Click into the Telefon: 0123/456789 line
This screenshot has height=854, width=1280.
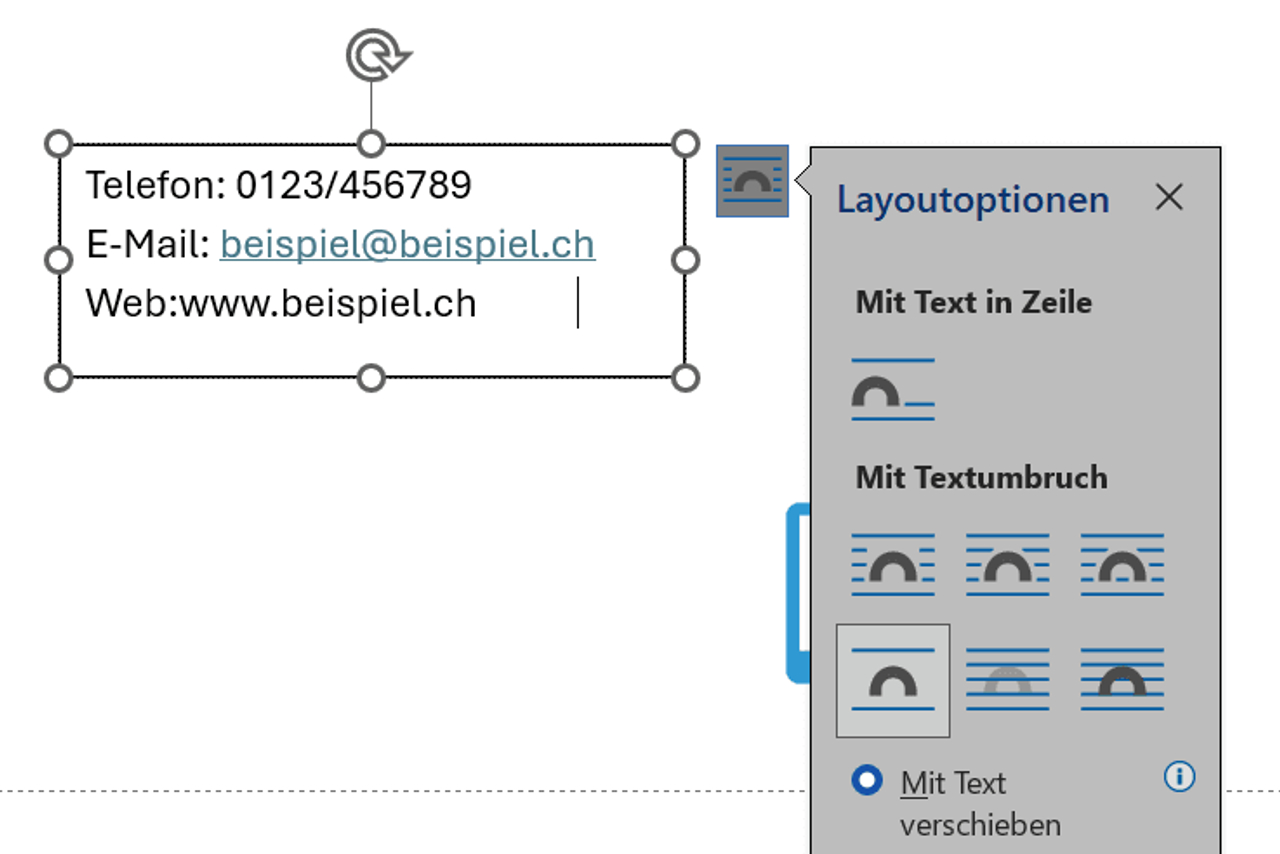[x=278, y=185]
